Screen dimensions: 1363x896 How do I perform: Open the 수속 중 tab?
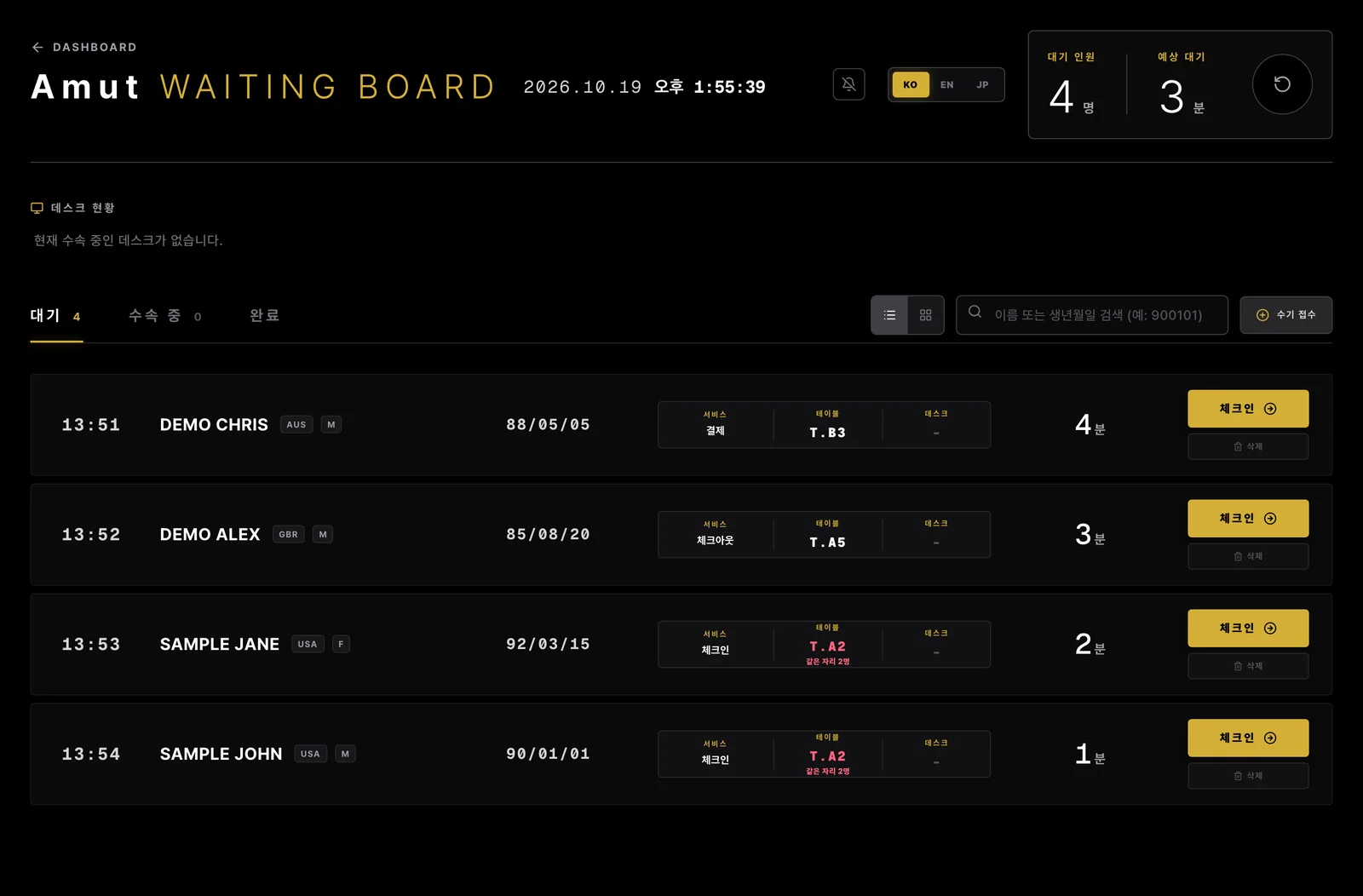164,316
